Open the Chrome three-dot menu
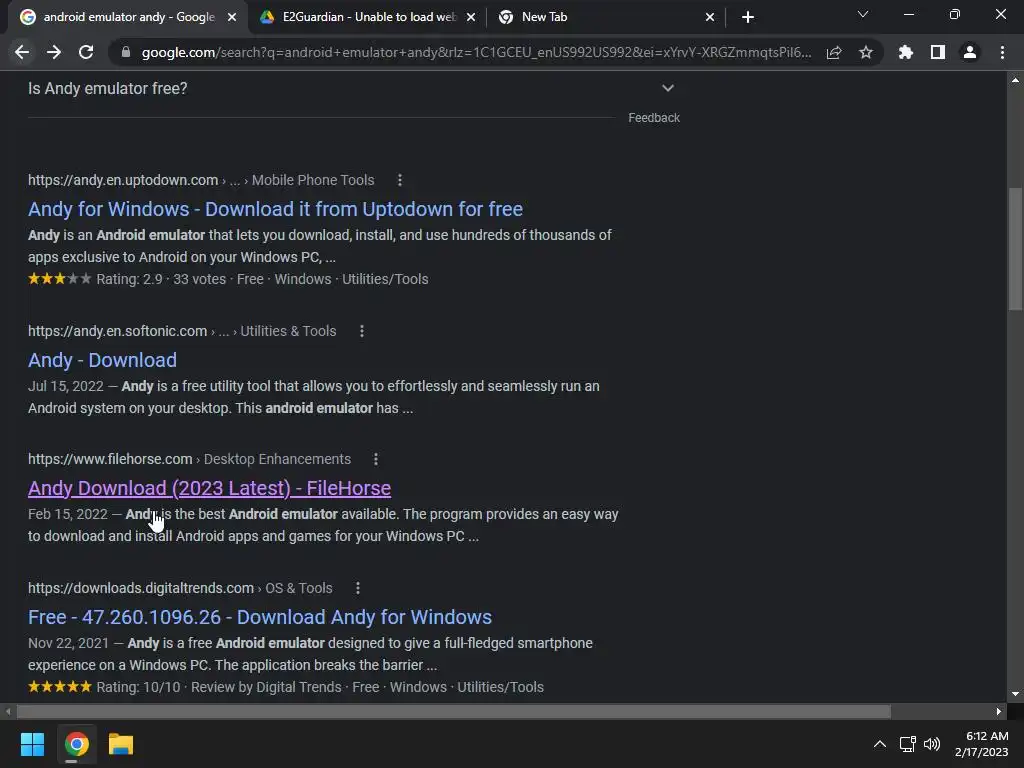The image size is (1024, 768). click(x=1002, y=52)
